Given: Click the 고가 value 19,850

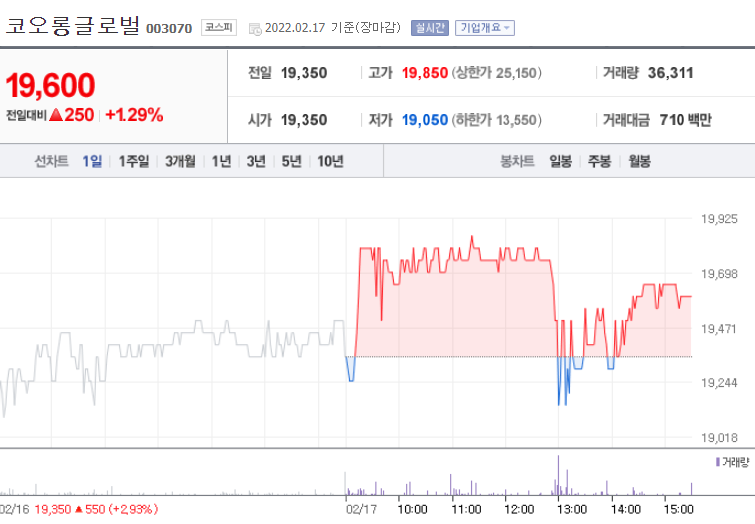Looking at the screenshot, I should pos(425,73).
